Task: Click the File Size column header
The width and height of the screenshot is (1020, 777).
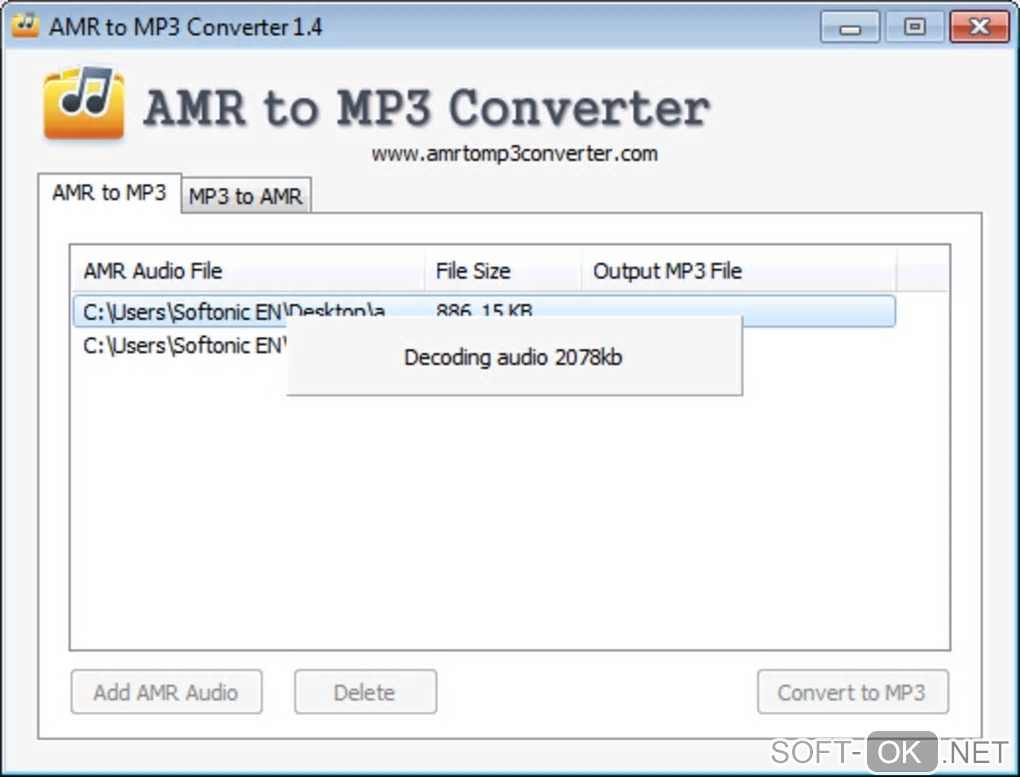Action: coord(503,270)
